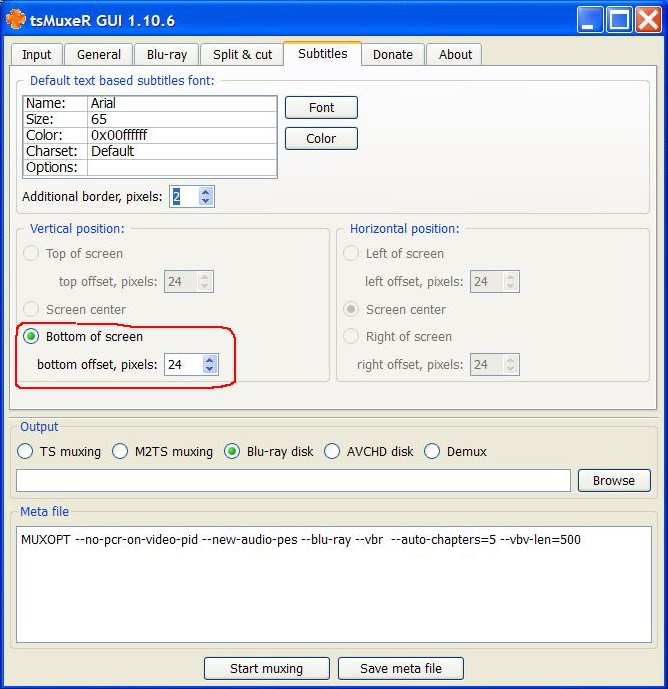Click the bottom offset pixels field
668x689 pixels.
pyautogui.click(x=184, y=364)
